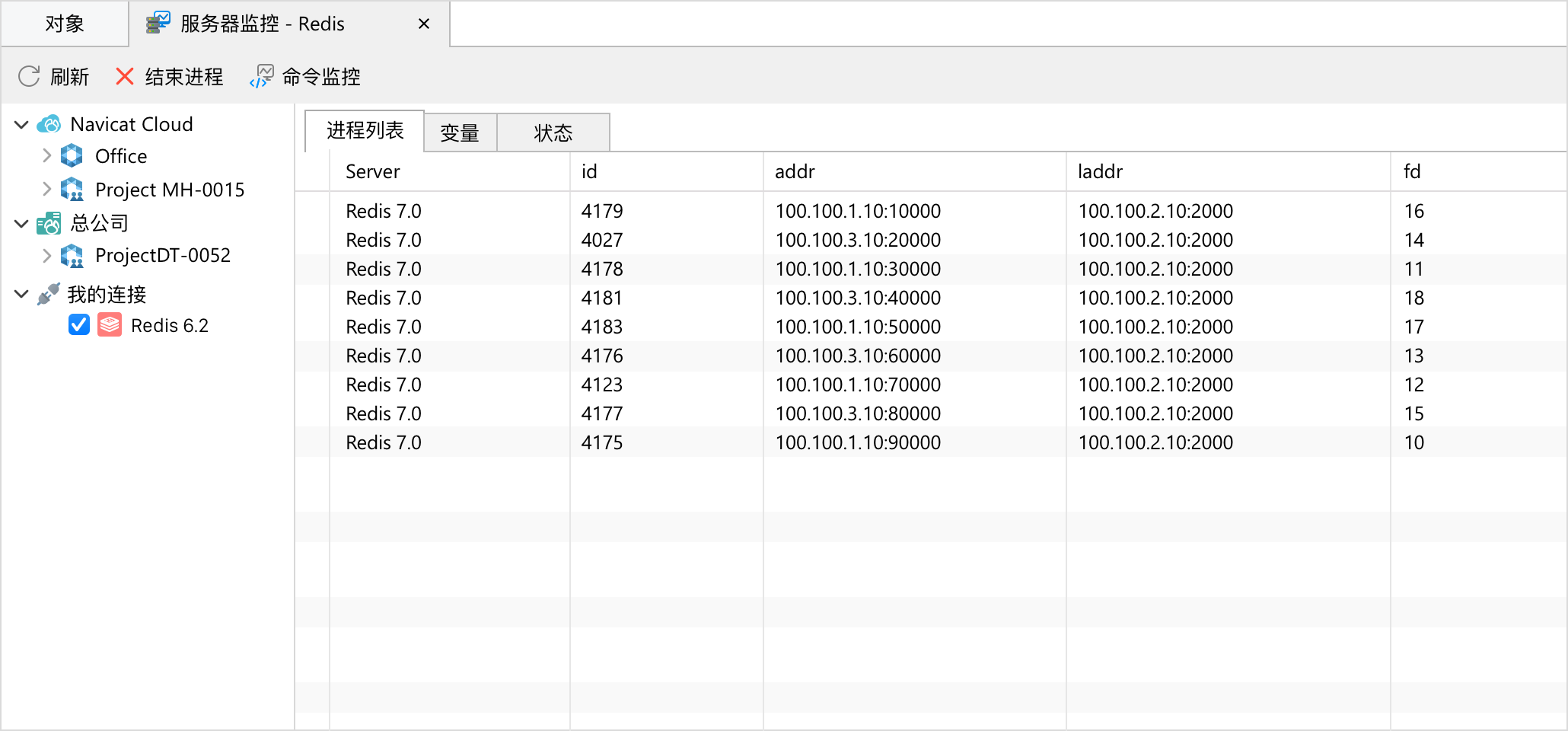1568x731 pixels.
Task: Open the 进程列表 tab
Action: click(x=365, y=131)
